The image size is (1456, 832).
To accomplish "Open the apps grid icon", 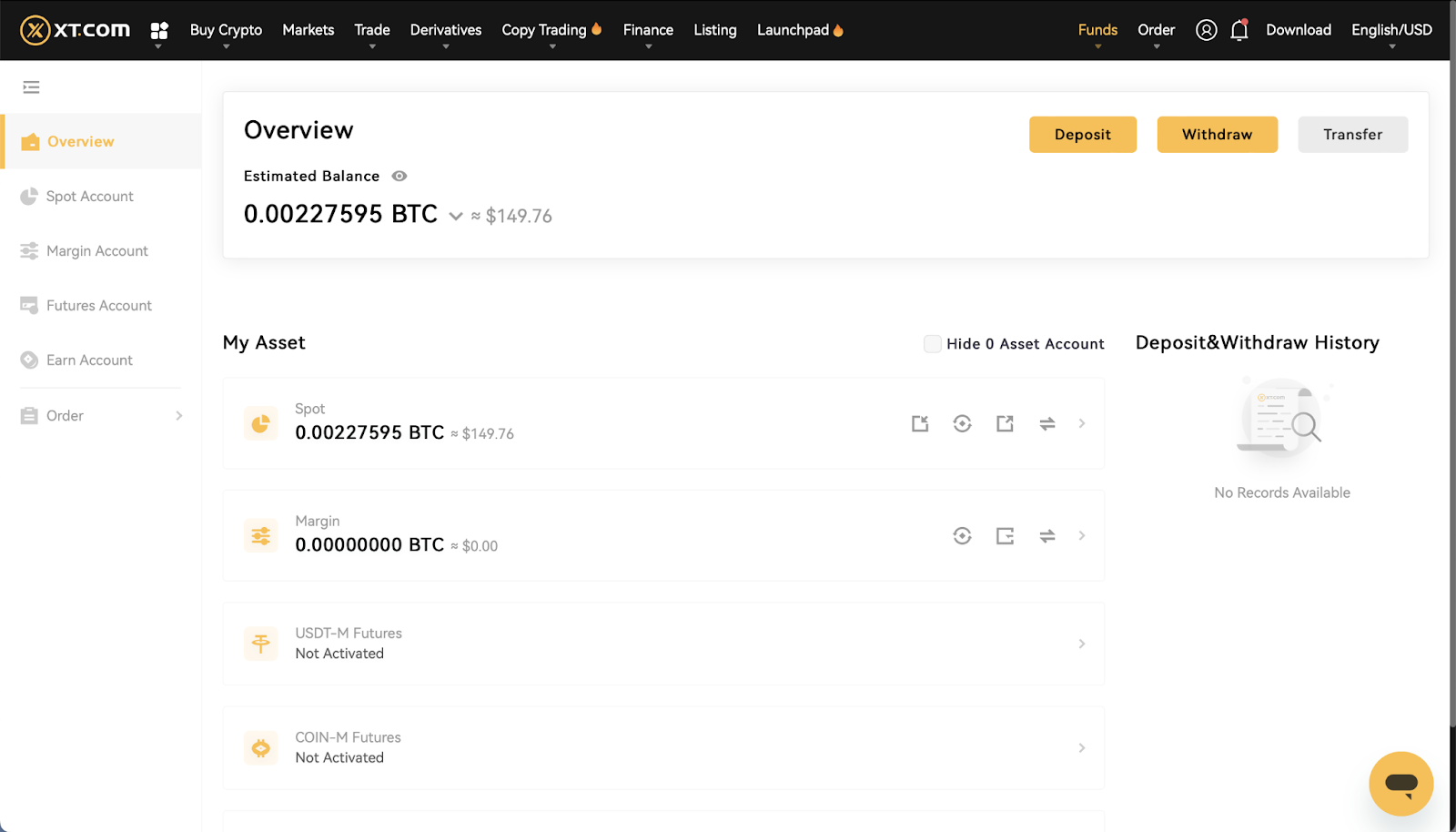I will [x=159, y=31].
